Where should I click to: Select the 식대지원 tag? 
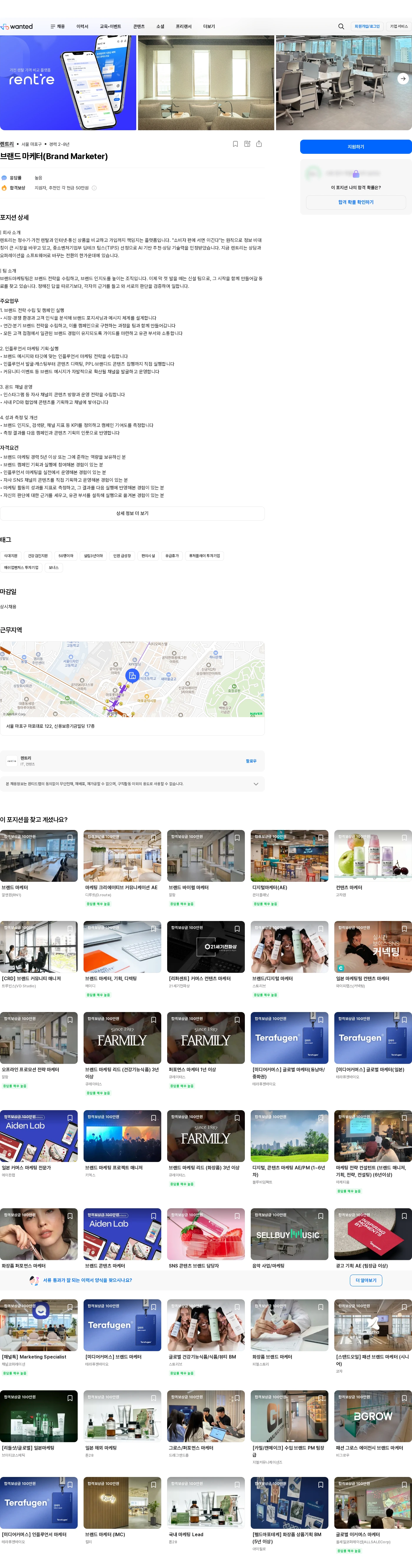[x=10, y=556]
